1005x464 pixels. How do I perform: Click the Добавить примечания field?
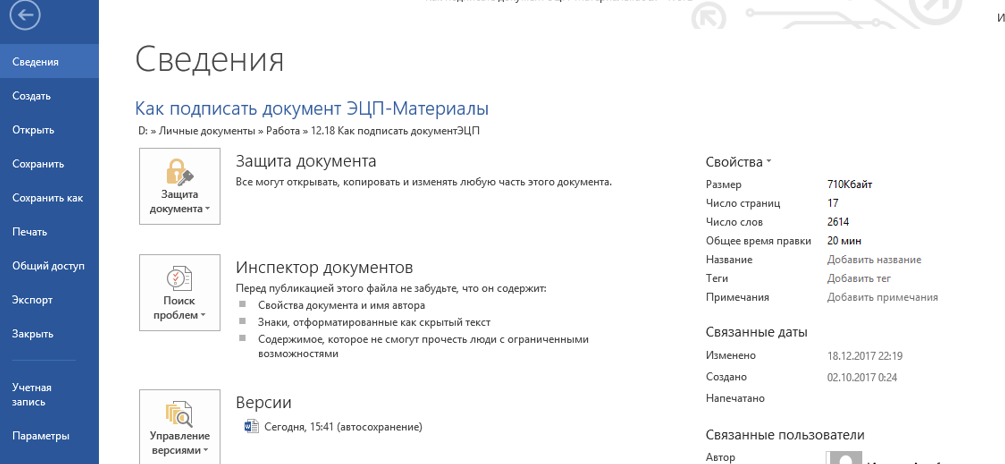click(882, 297)
